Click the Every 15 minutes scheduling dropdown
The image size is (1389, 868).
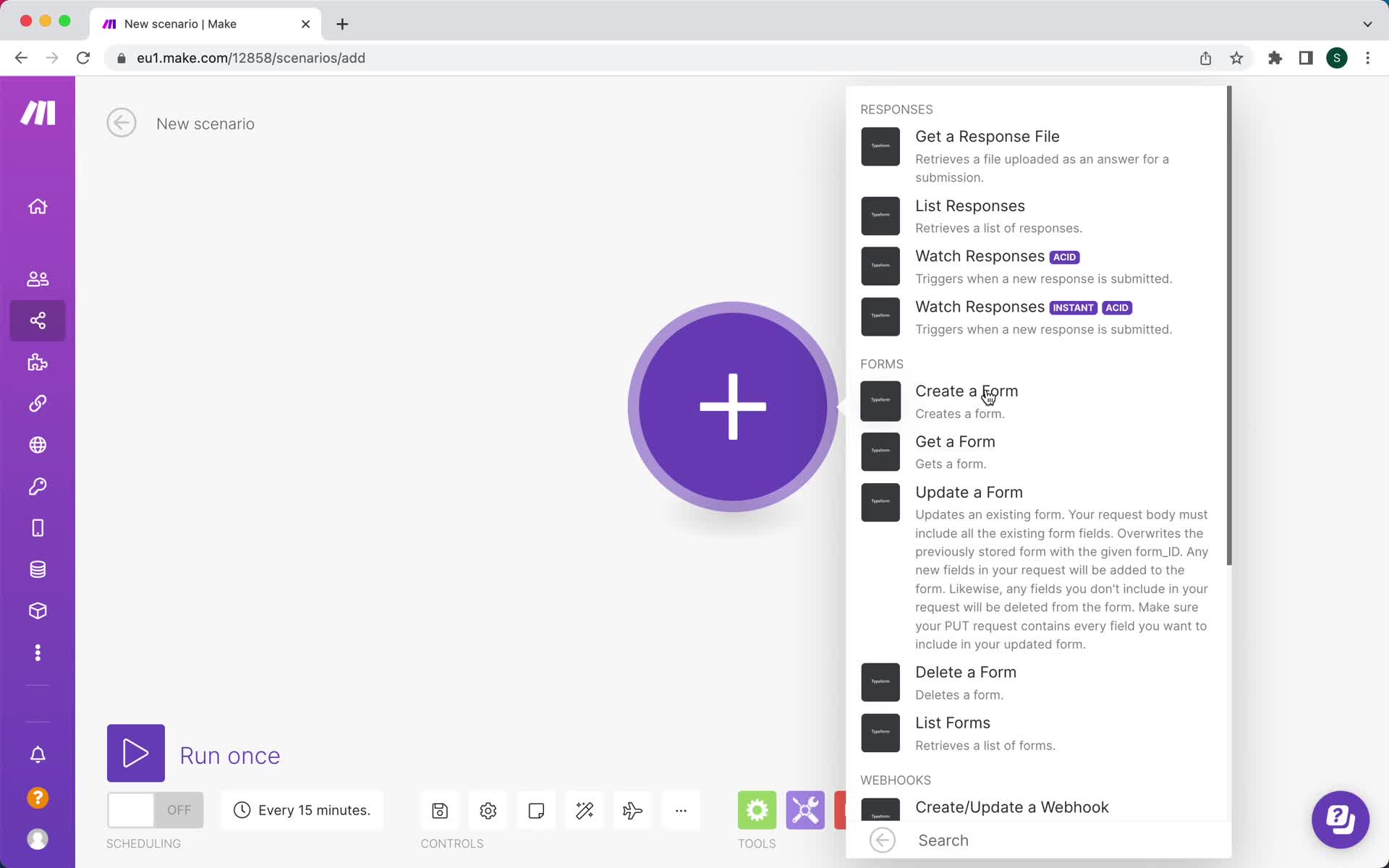pos(313,810)
